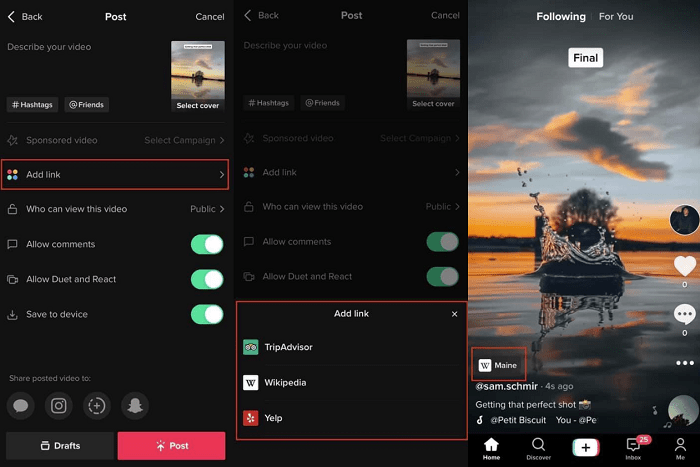
Task: Toggle Allow Duet and React switch
Action: pyautogui.click(x=206, y=279)
